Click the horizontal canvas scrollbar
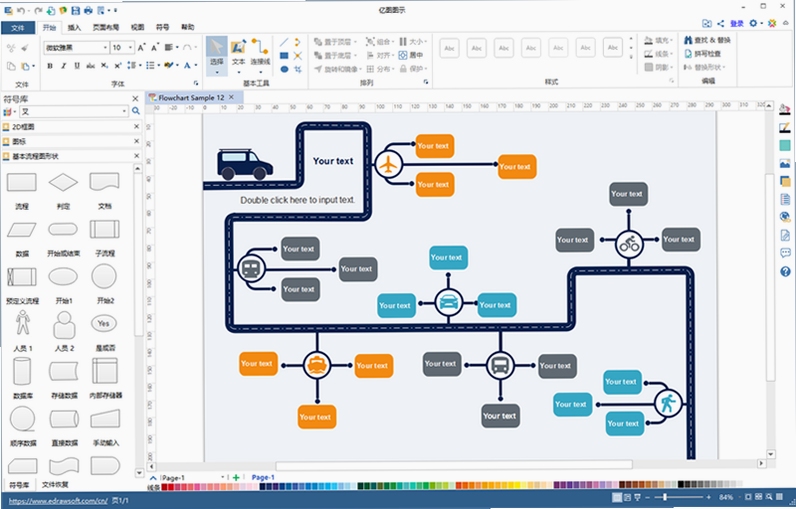The height and width of the screenshot is (509, 796). (x=454, y=465)
